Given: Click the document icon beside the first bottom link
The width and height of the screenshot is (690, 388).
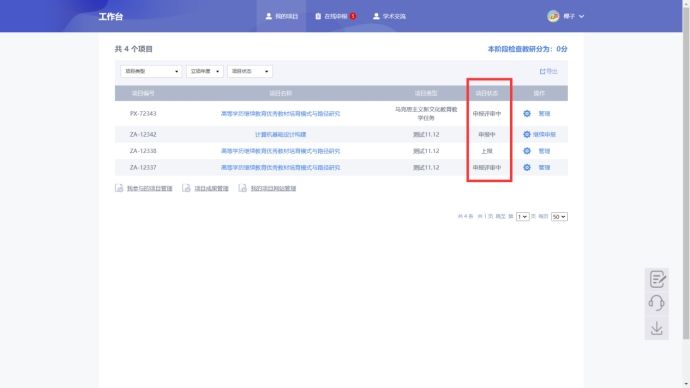Looking at the screenshot, I should coord(119,188).
